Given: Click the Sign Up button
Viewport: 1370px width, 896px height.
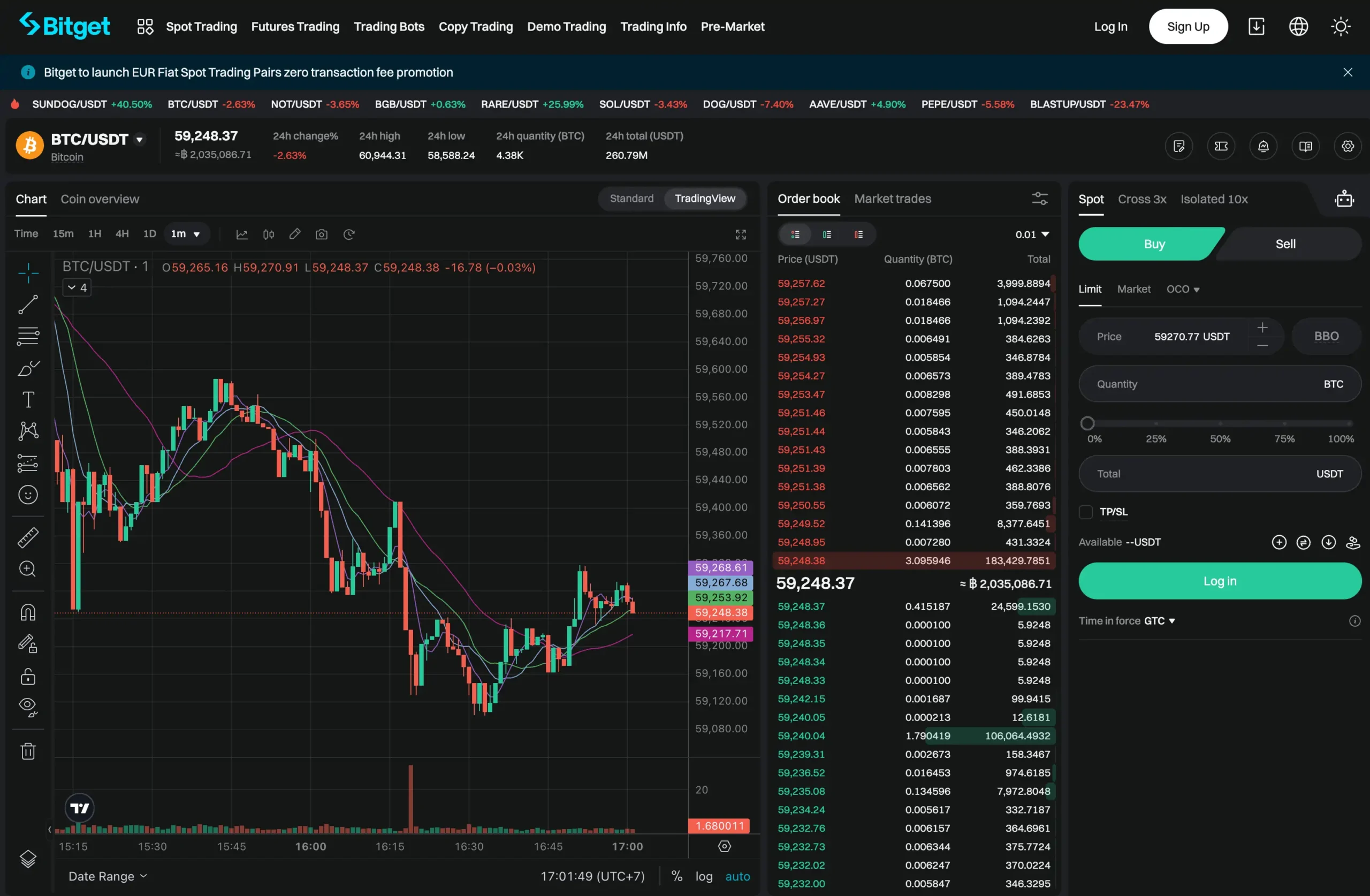Looking at the screenshot, I should [1188, 26].
